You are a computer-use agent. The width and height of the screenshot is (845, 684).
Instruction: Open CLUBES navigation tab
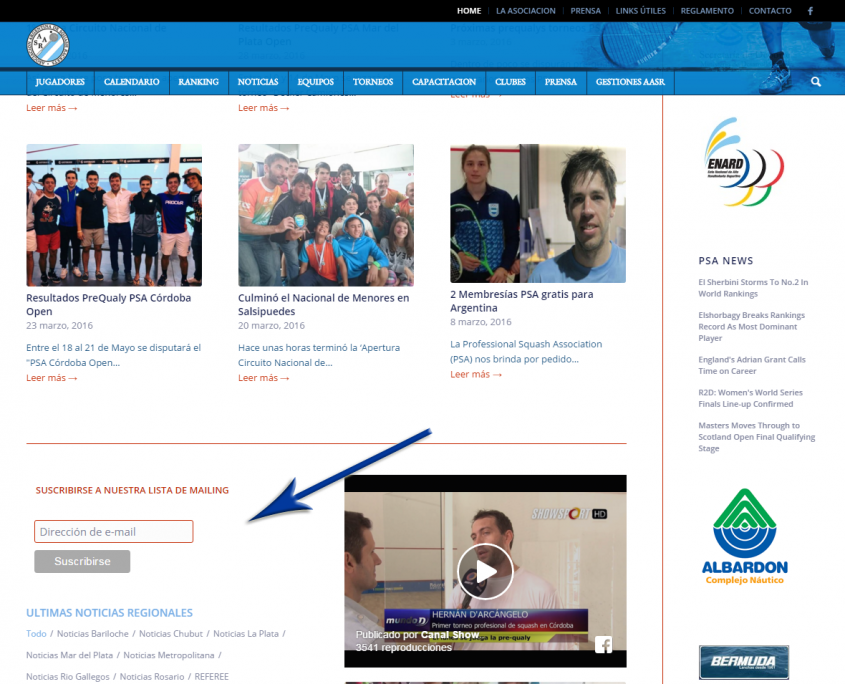pos(510,82)
